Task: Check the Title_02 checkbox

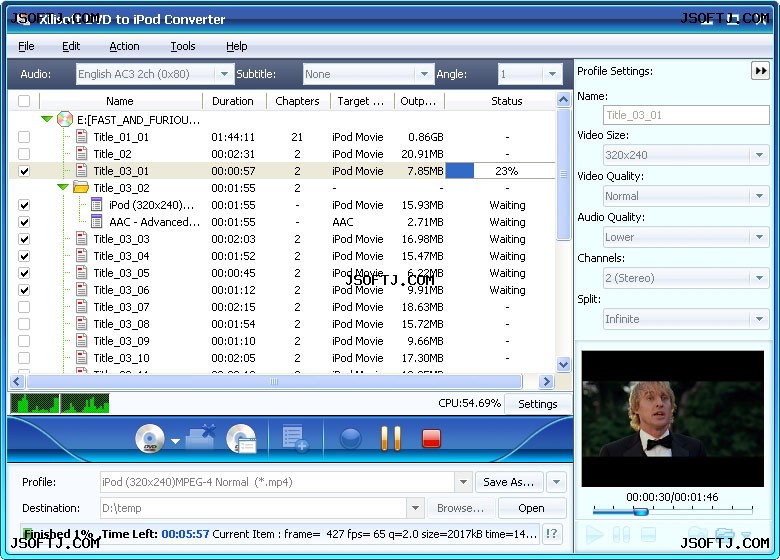Action: pyautogui.click(x=24, y=154)
